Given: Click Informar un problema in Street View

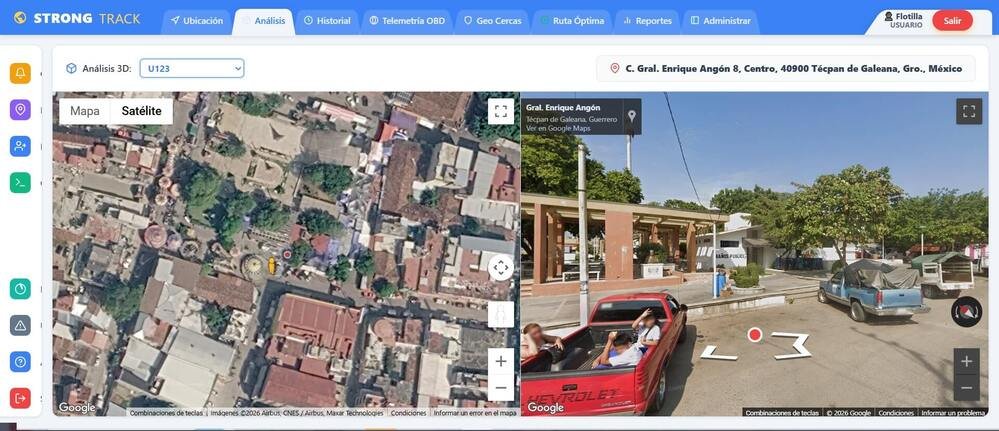Looking at the screenshot, I should [953, 413].
